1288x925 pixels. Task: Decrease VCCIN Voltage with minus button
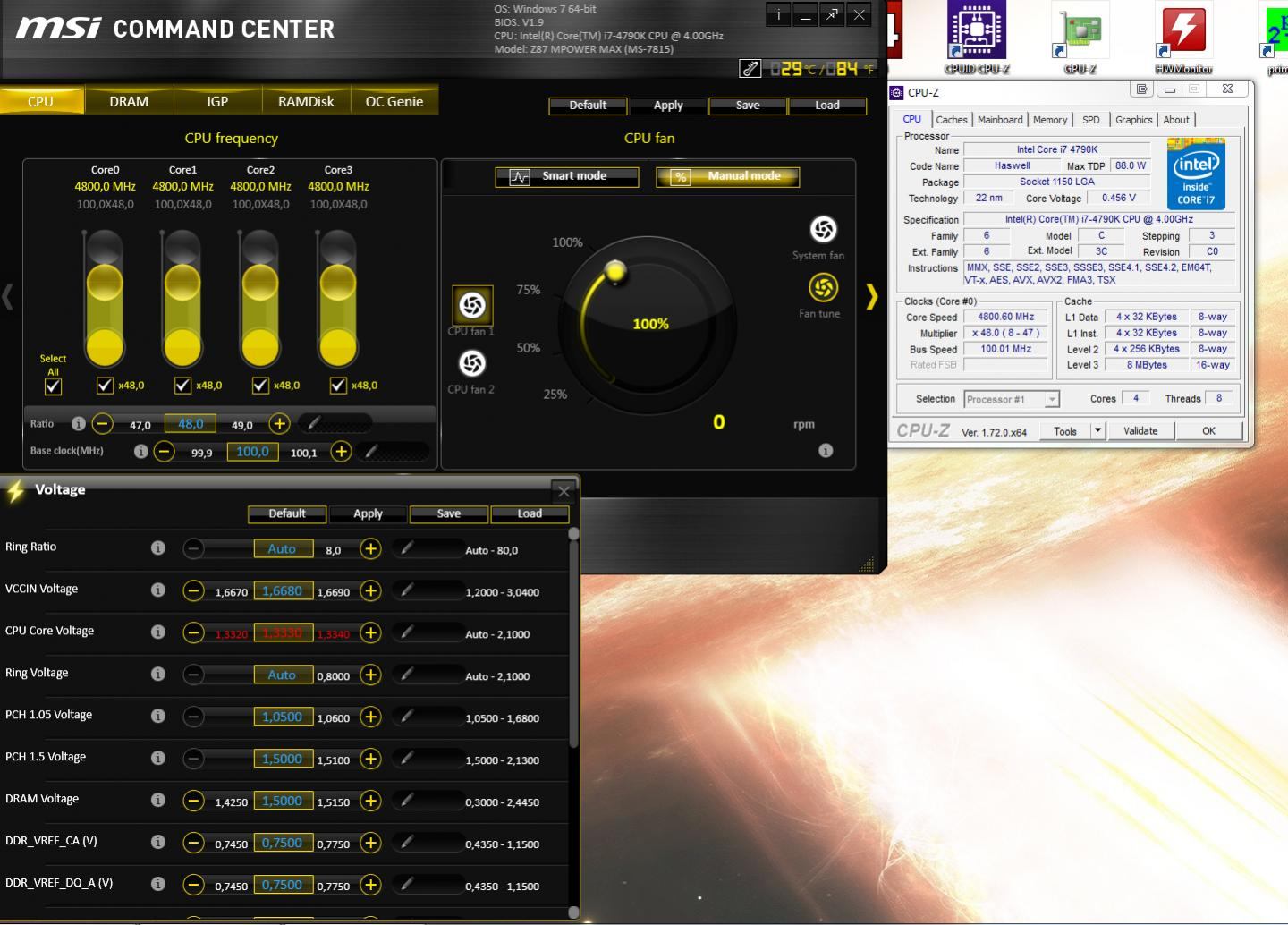point(193,590)
